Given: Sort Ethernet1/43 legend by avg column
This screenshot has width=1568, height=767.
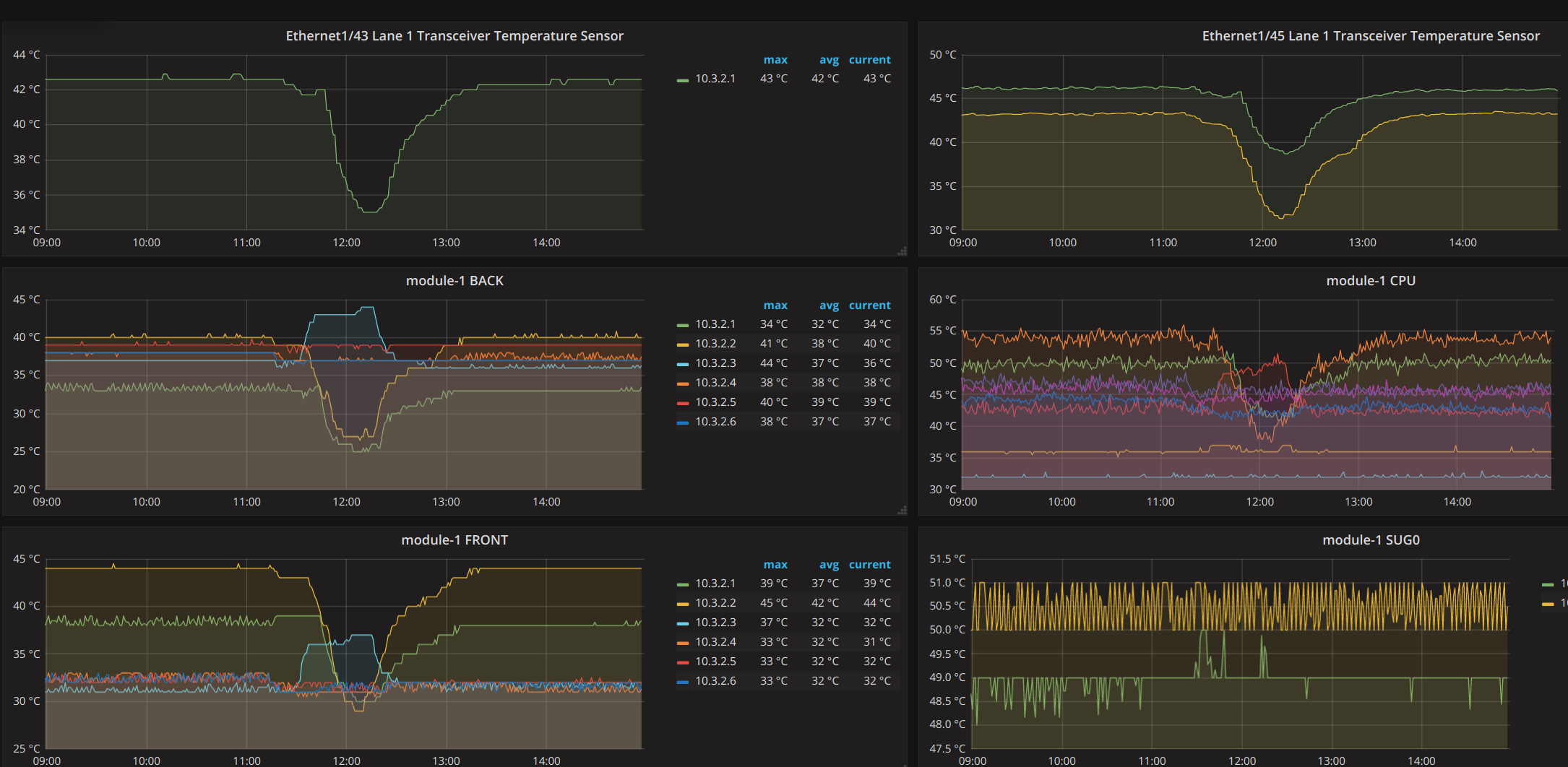Looking at the screenshot, I should [x=829, y=60].
